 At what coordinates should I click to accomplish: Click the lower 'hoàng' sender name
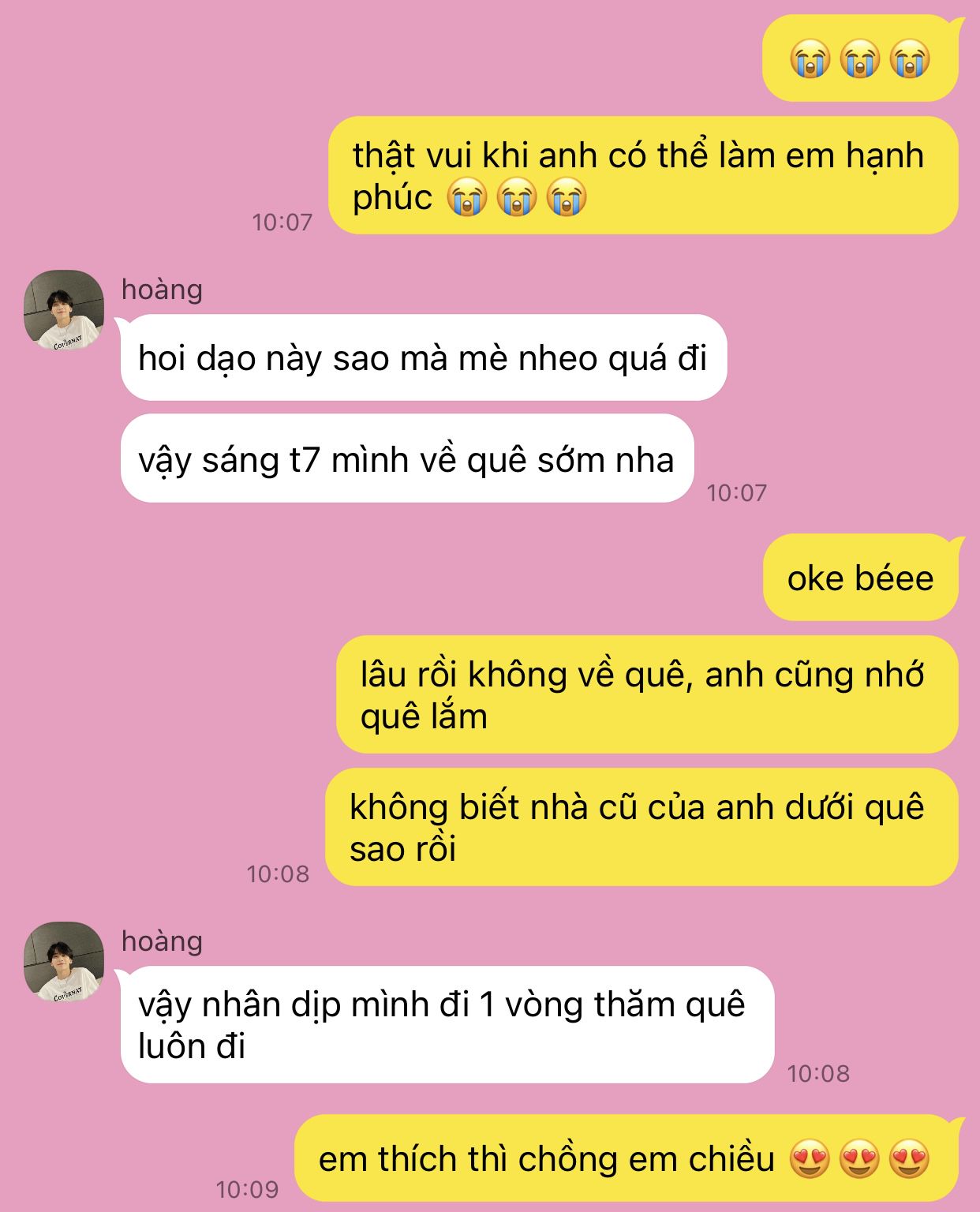pos(162,941)
